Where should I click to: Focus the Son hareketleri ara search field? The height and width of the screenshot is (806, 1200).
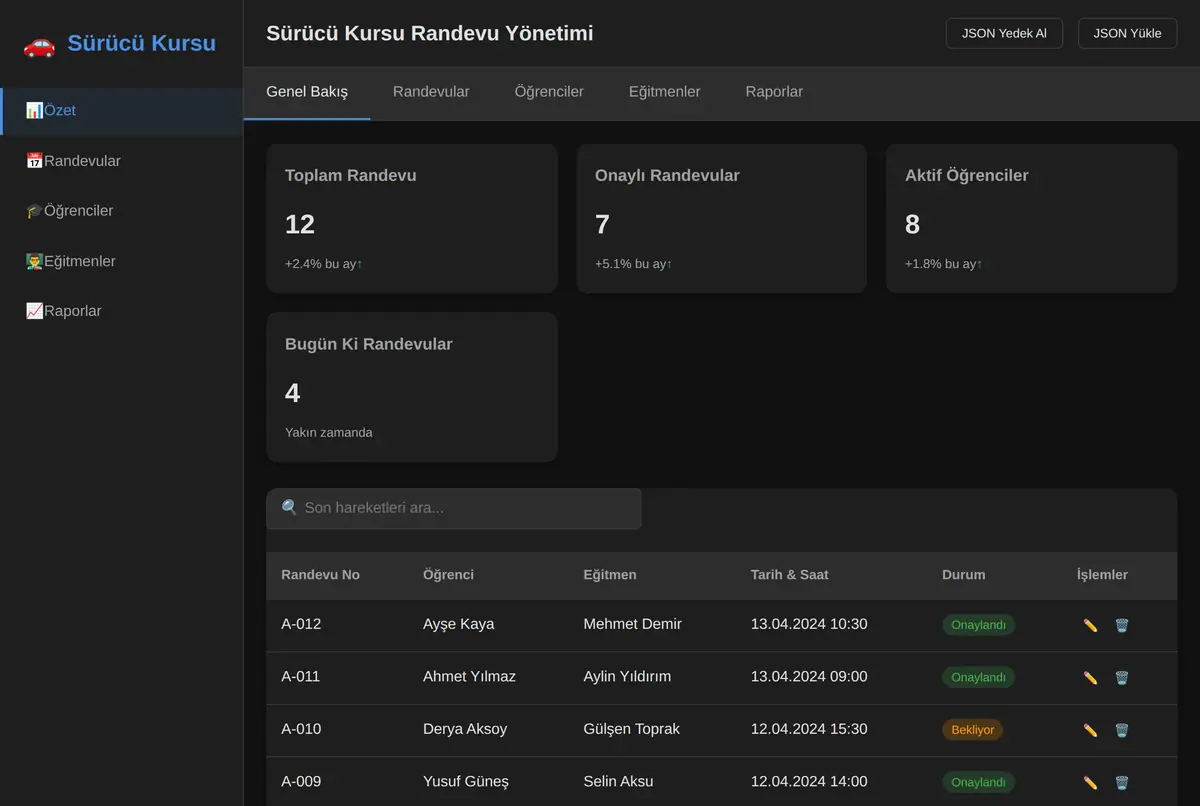click(453, 508)
